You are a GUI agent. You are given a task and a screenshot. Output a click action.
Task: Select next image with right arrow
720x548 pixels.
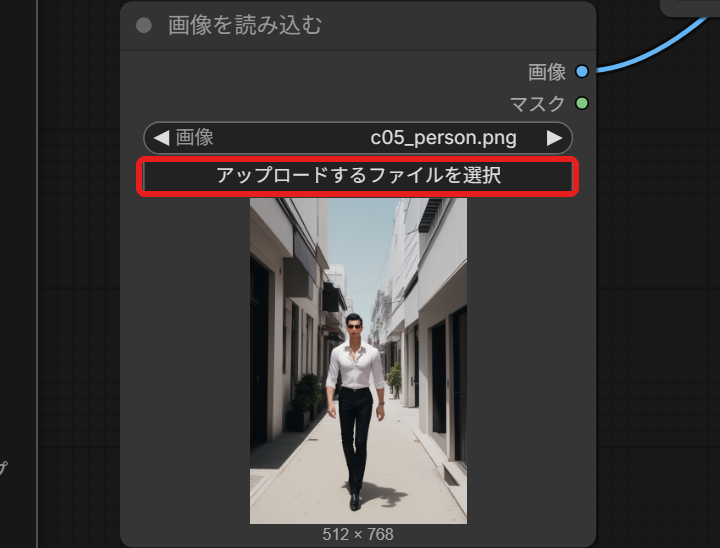(x=554, y=138)
